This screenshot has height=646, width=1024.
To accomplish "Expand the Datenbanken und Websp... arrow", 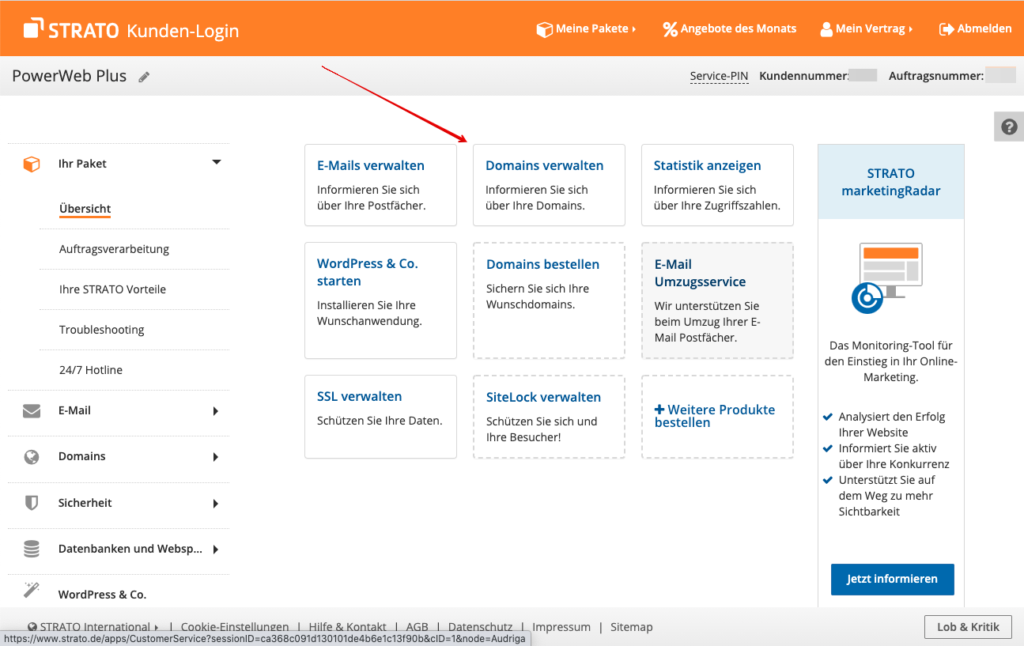I will pos(216,549).
